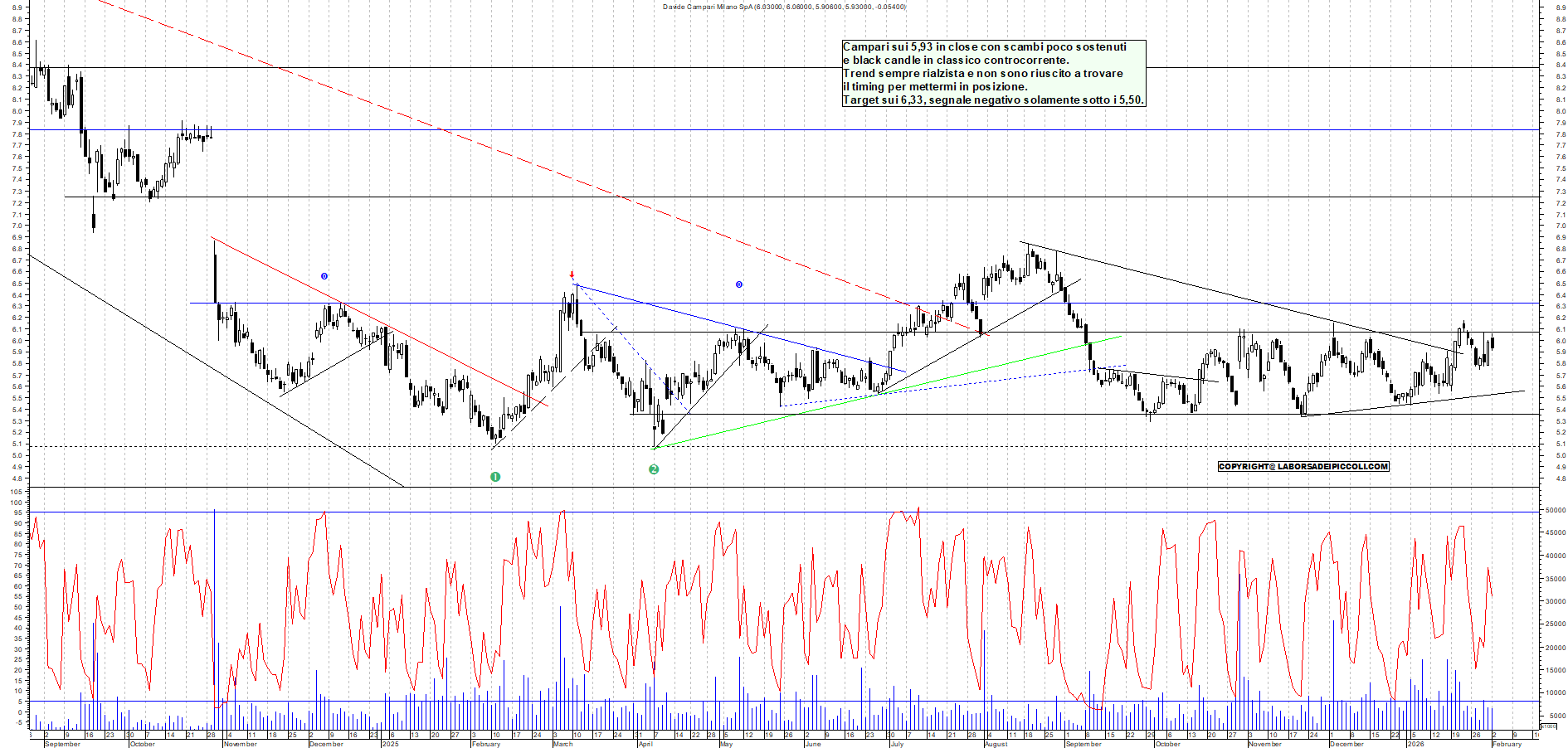Jump to the 2025 label on time axis
Viewport: 1568px width, 748px height.
tap(390, 744)
